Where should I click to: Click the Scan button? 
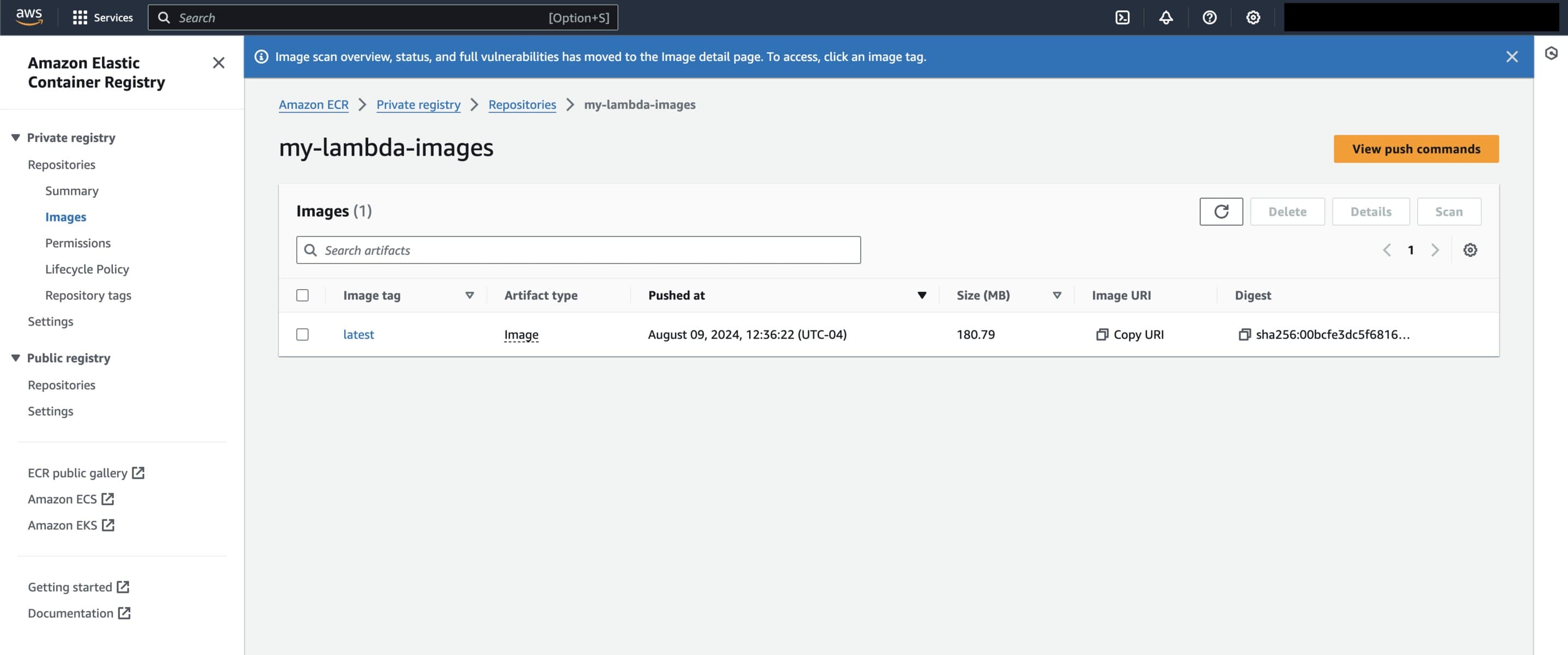pyautogui.click(x=1448, y=212)
